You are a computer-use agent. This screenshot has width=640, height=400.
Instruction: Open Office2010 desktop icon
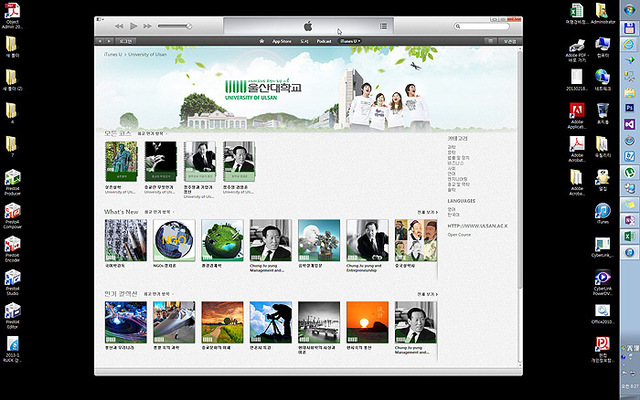602,314
